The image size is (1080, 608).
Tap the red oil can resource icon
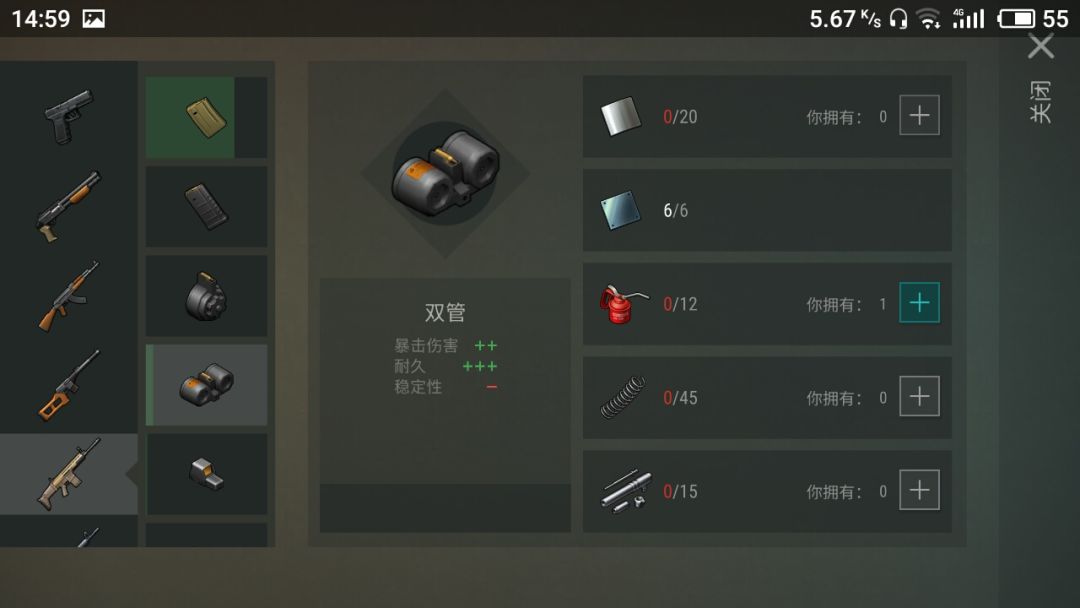click(x=623, y=304)
